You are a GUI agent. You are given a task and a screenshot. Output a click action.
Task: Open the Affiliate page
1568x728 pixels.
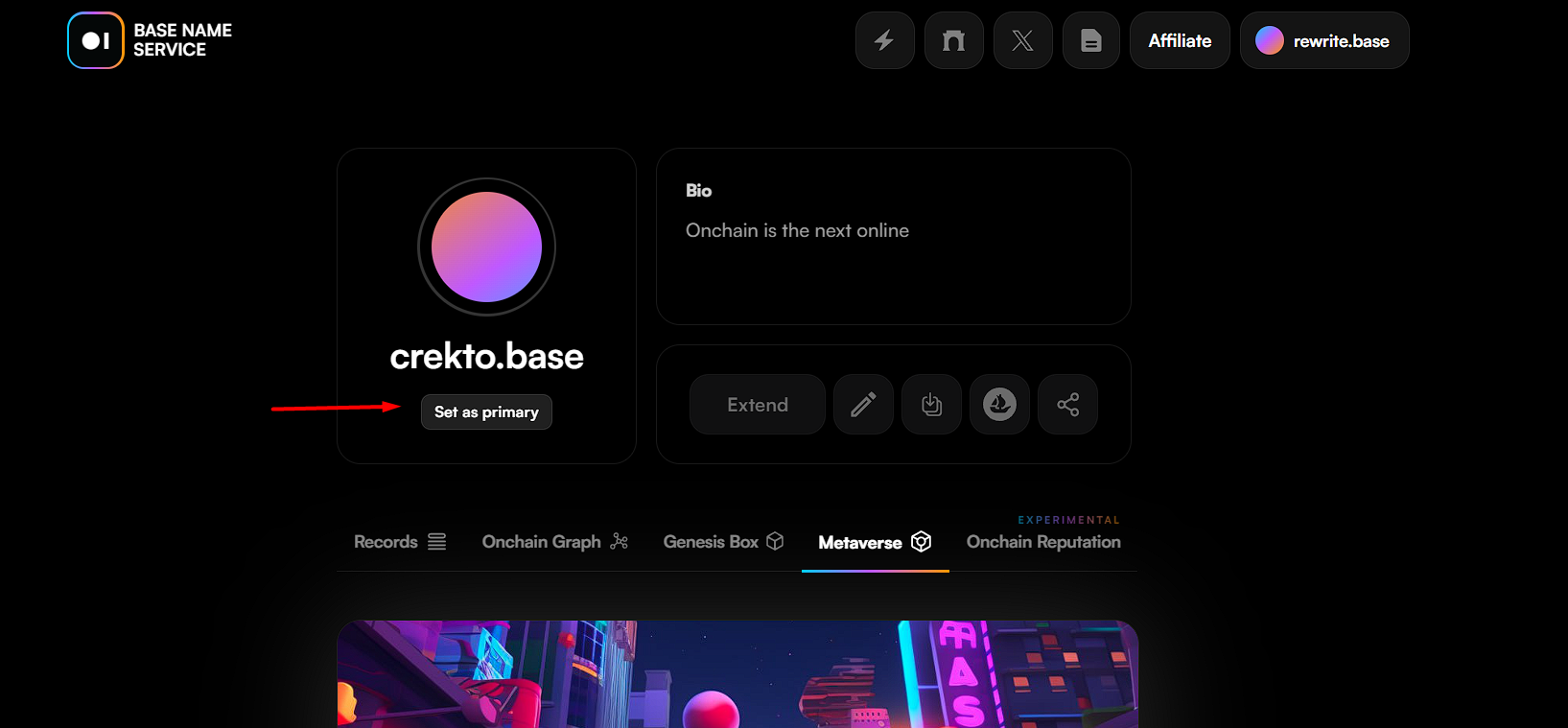pyautogui.click(x=1180, y=40)
